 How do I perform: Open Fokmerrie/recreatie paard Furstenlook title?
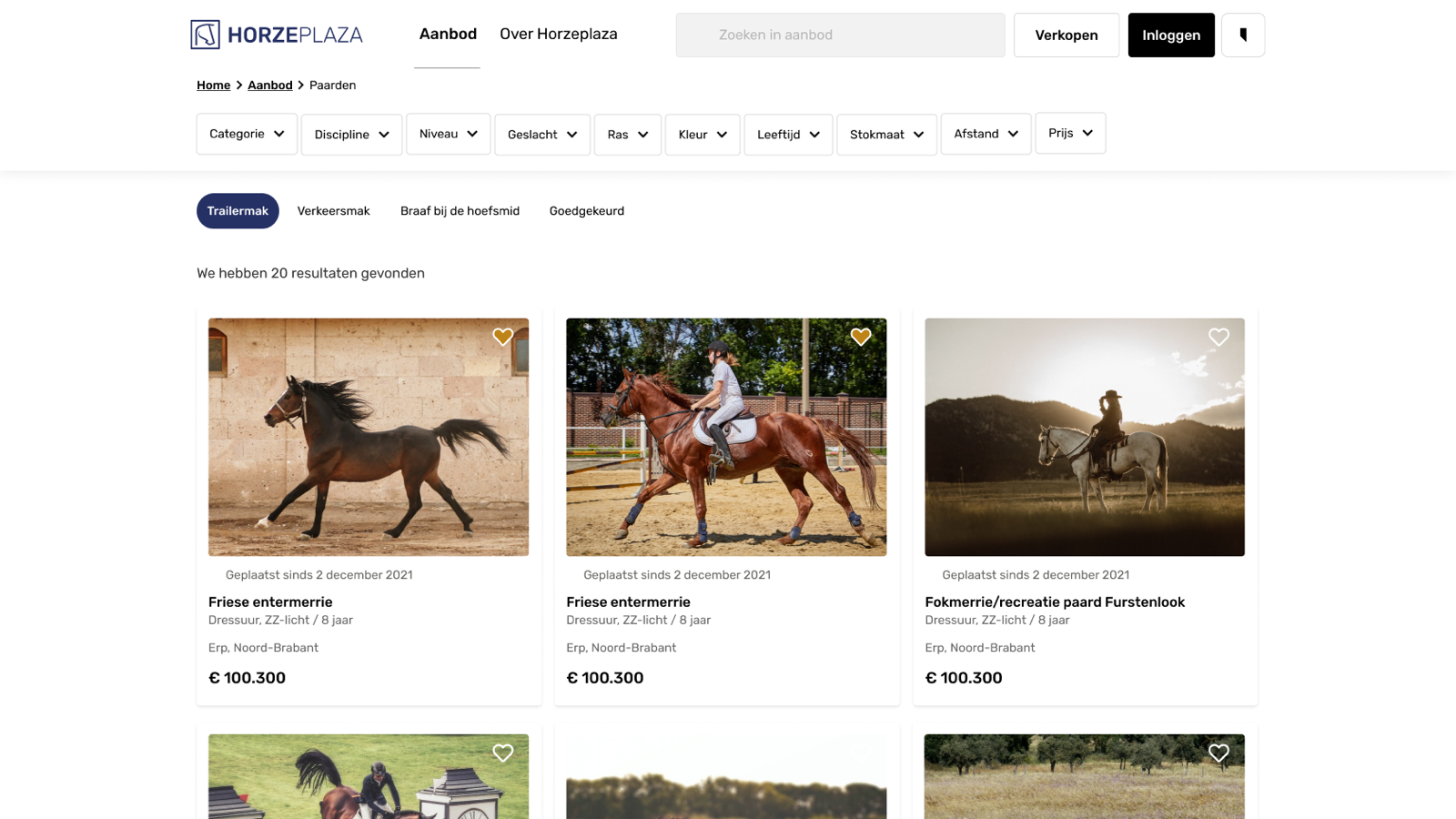tap(1055, 602)
